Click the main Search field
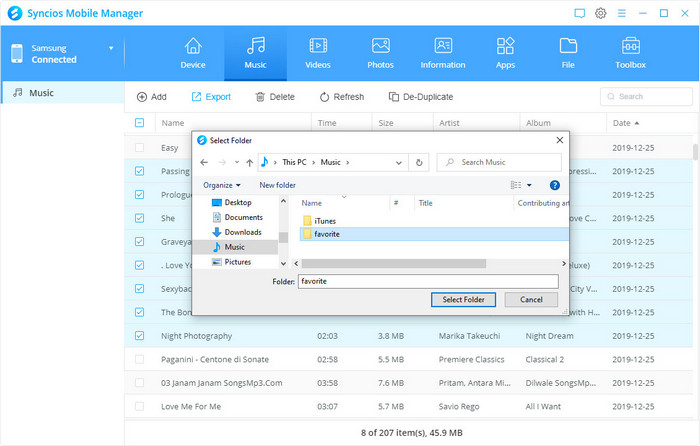Image resolution: width=700 pixels, height=446 pixels. pos(646,96)
